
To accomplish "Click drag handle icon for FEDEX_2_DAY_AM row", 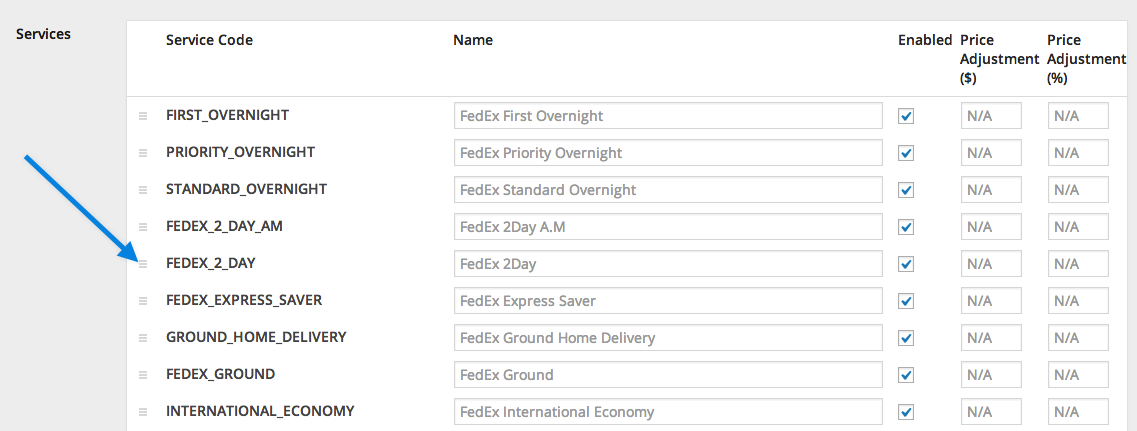I will pos(143,227).
